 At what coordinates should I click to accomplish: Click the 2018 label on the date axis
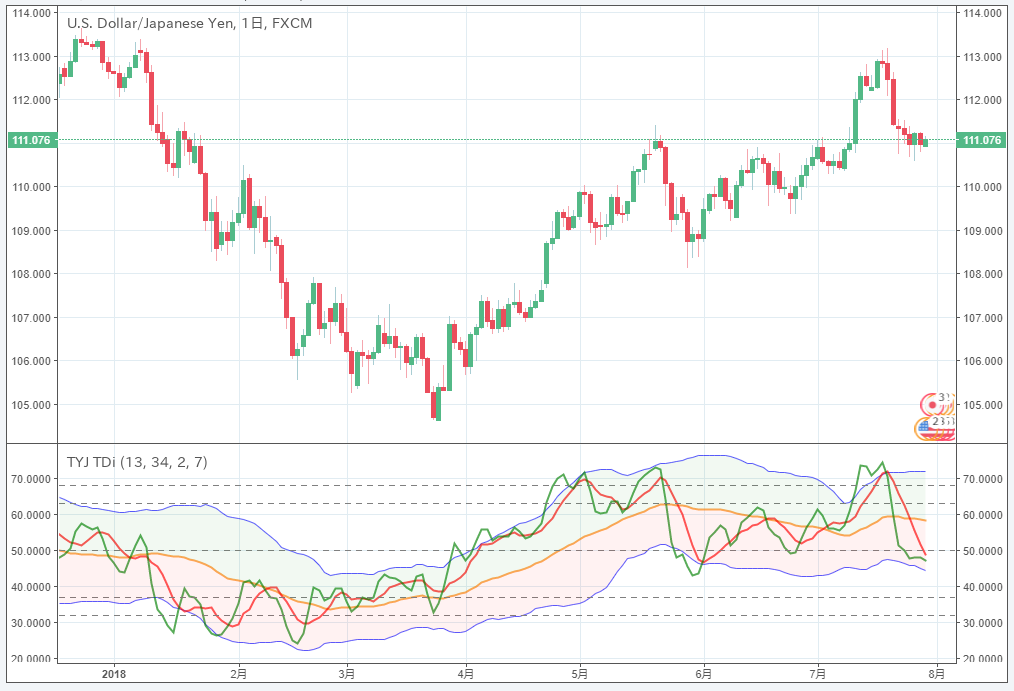114,674
